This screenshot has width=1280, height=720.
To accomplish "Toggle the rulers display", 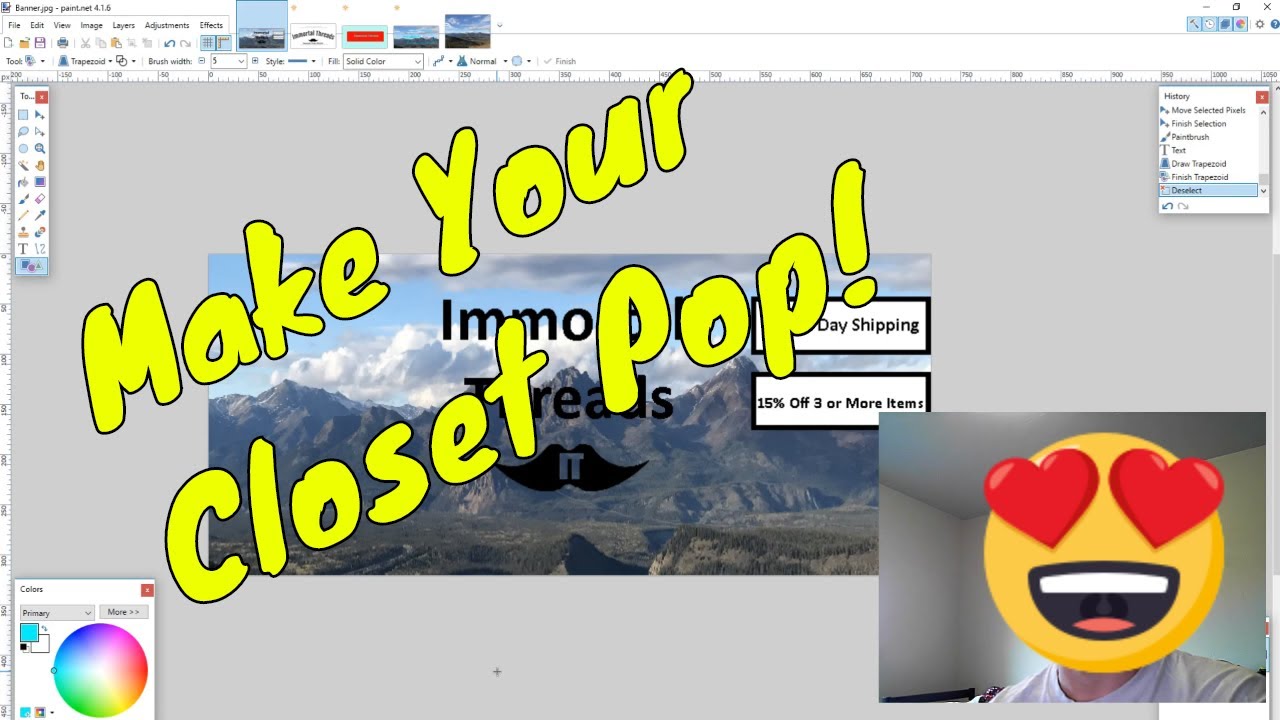I will point(224,43).
